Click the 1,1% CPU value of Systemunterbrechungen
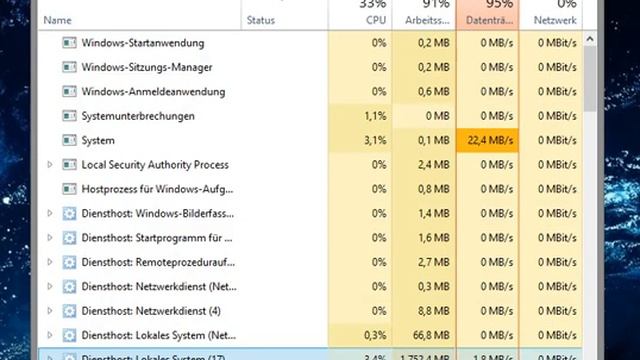 click(375, 116)
